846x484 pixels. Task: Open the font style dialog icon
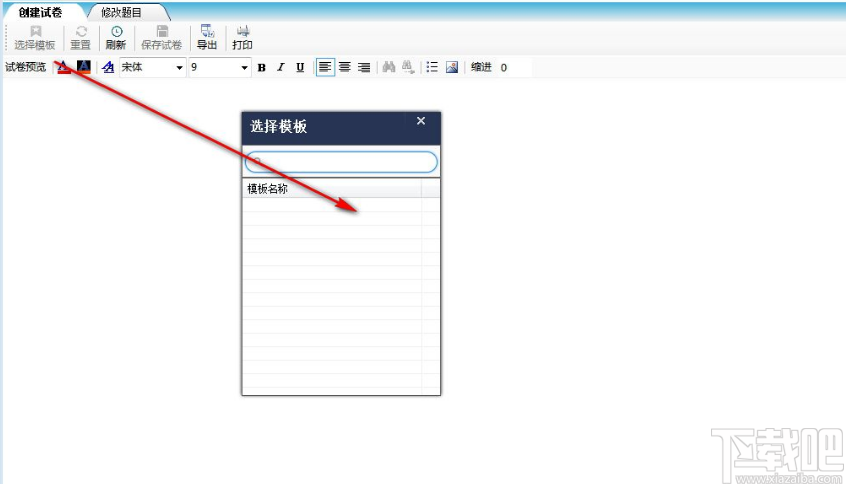108,67
